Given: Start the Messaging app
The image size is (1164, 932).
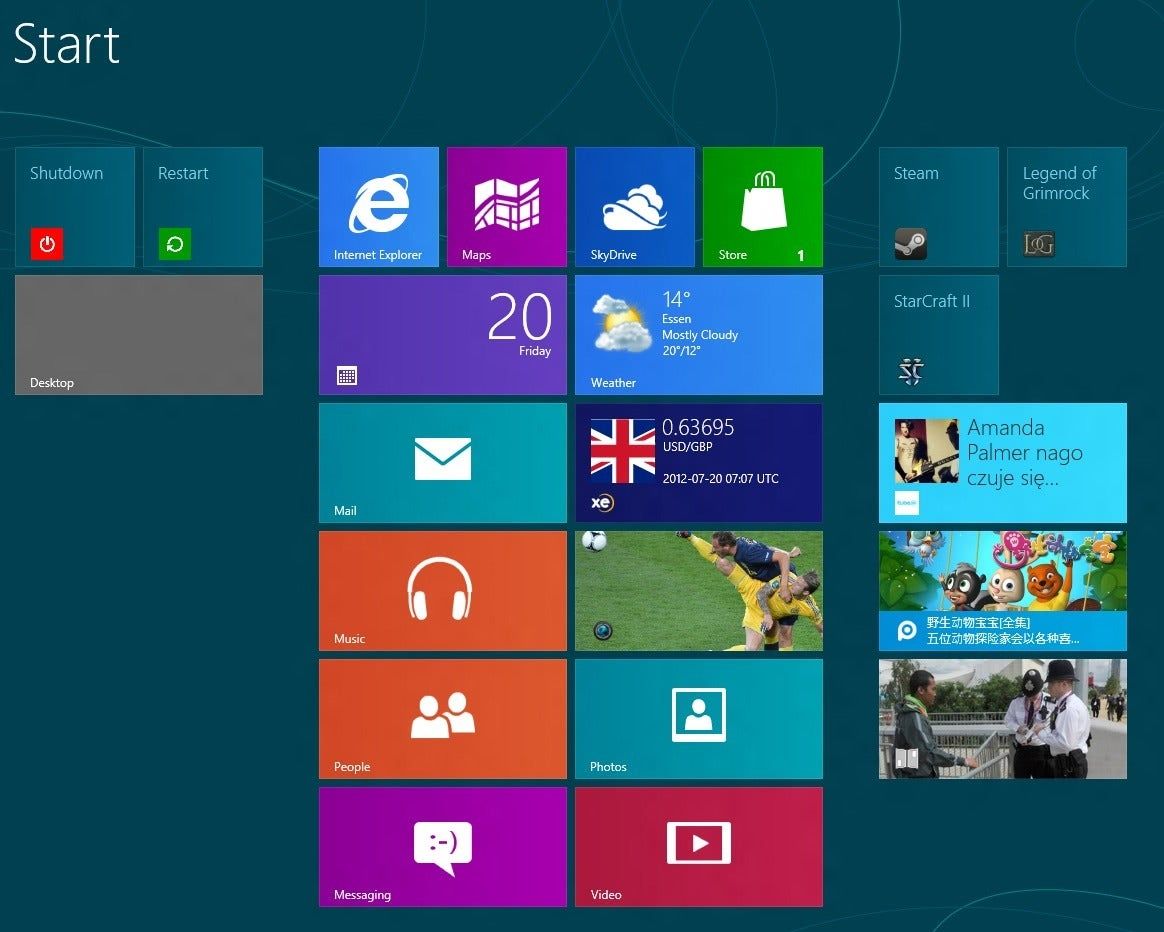Looking at the screenshot, I should click(442, 846).
